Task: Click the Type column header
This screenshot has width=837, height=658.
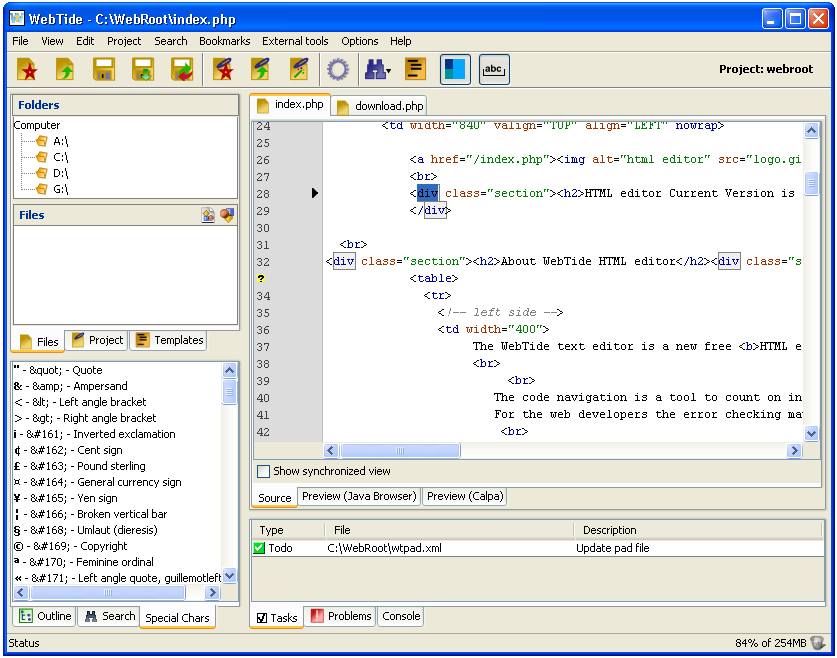Action: pyautogui.click(x=288, y=530)
